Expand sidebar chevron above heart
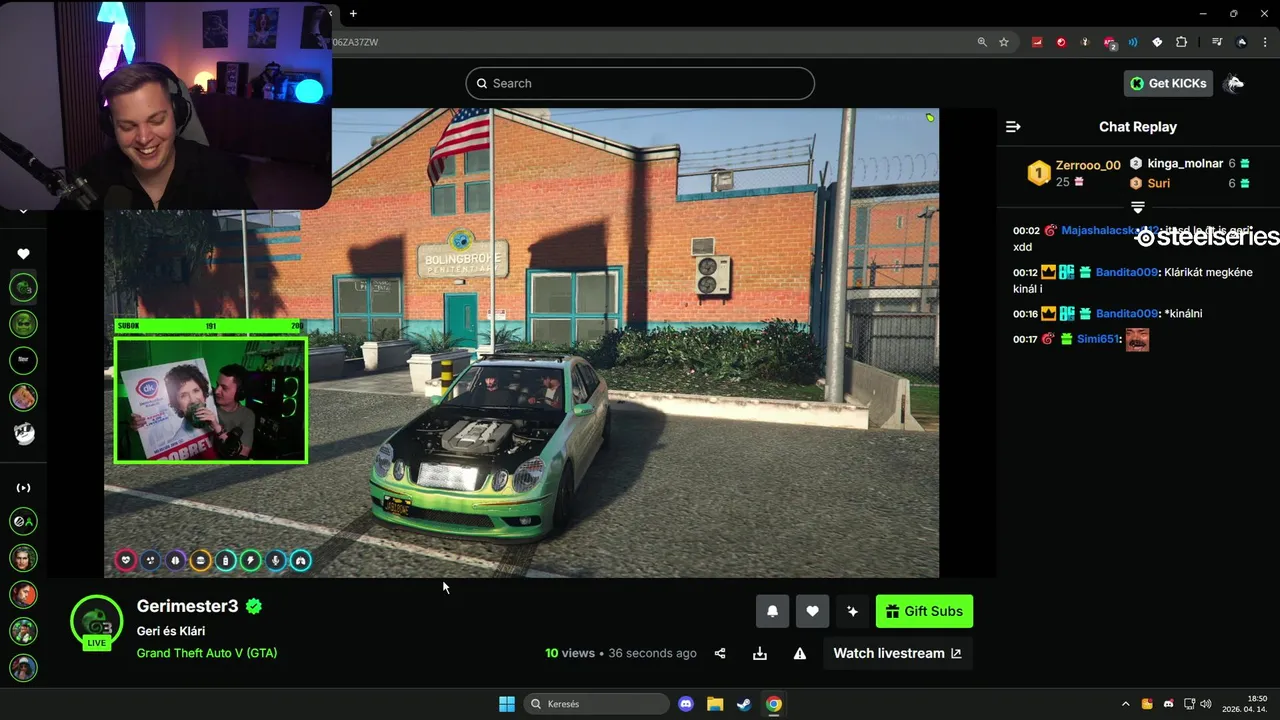 24,212
